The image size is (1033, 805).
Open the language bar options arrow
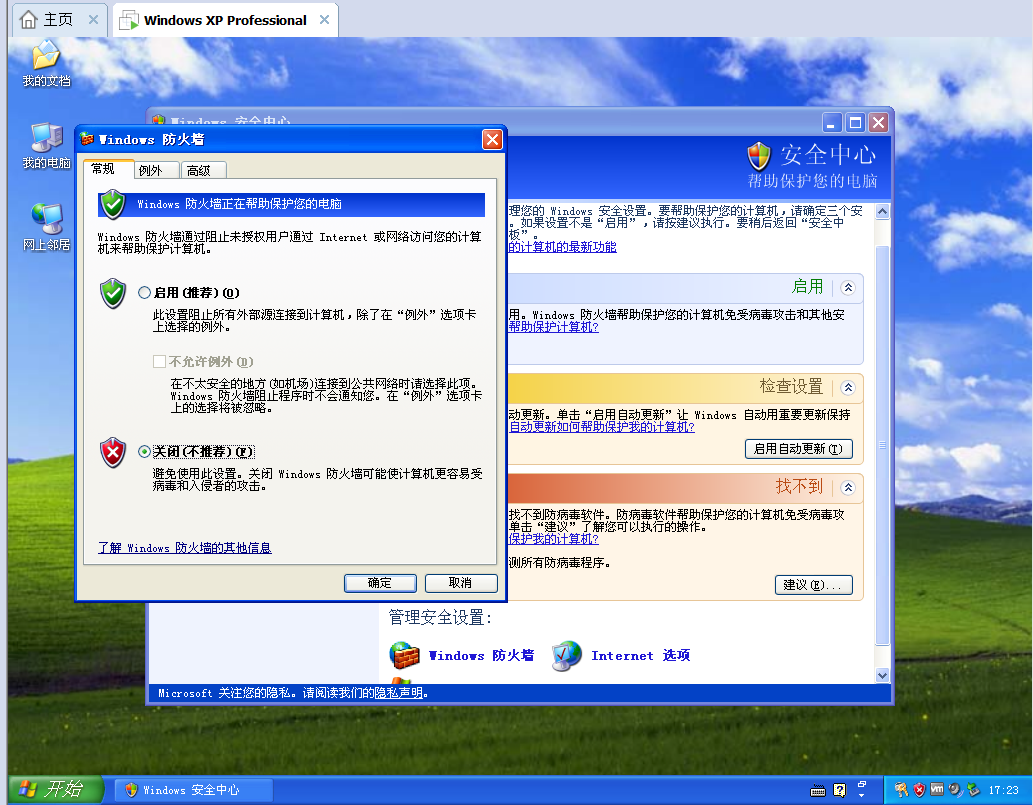[862, 796]
